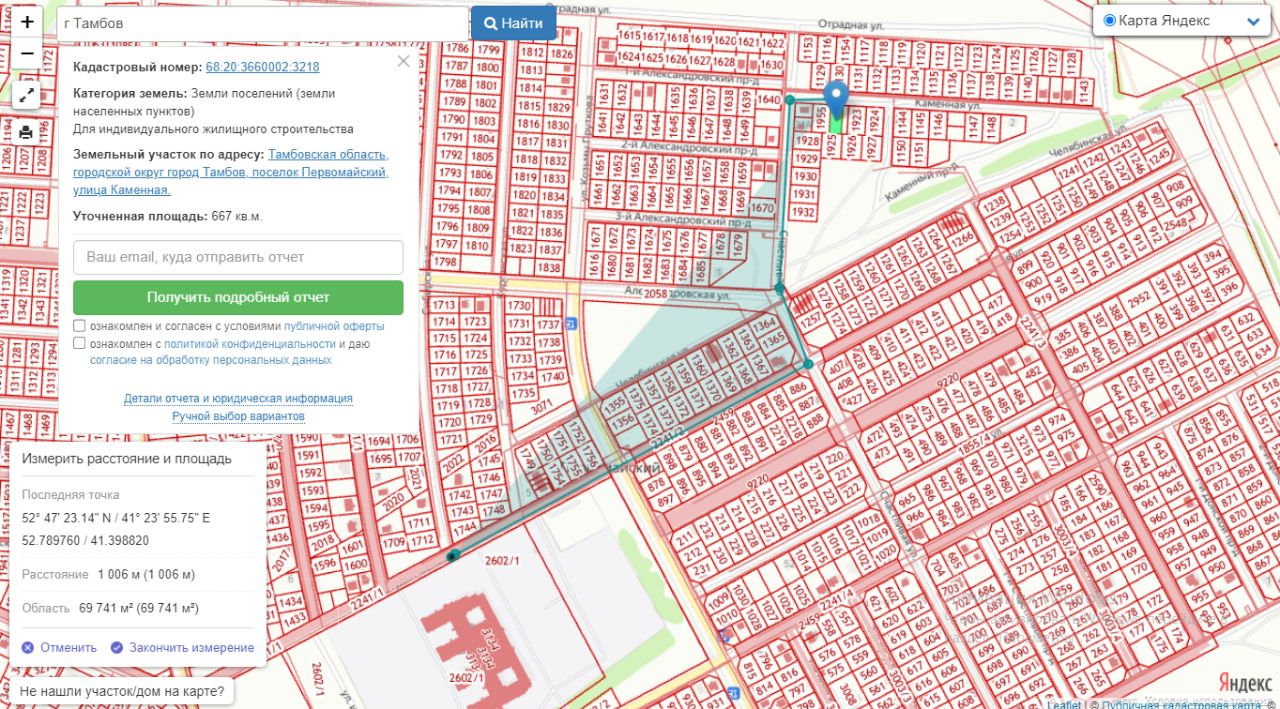This screenshot has height=709, width=1280.
Task: Expand the map layer selector chevron
Action: pos(1254,21)
